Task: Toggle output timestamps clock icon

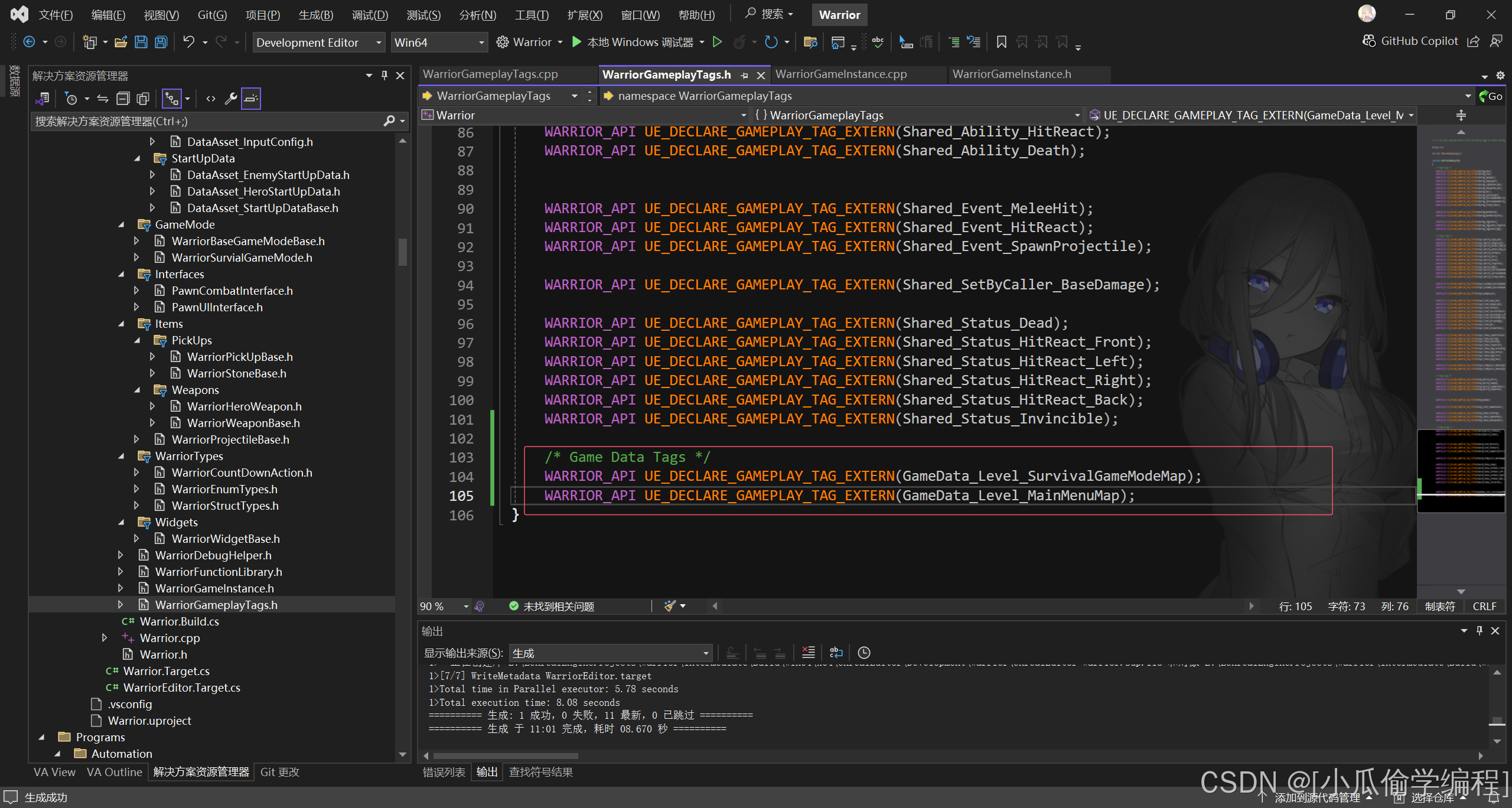Action: click(863, 653)
